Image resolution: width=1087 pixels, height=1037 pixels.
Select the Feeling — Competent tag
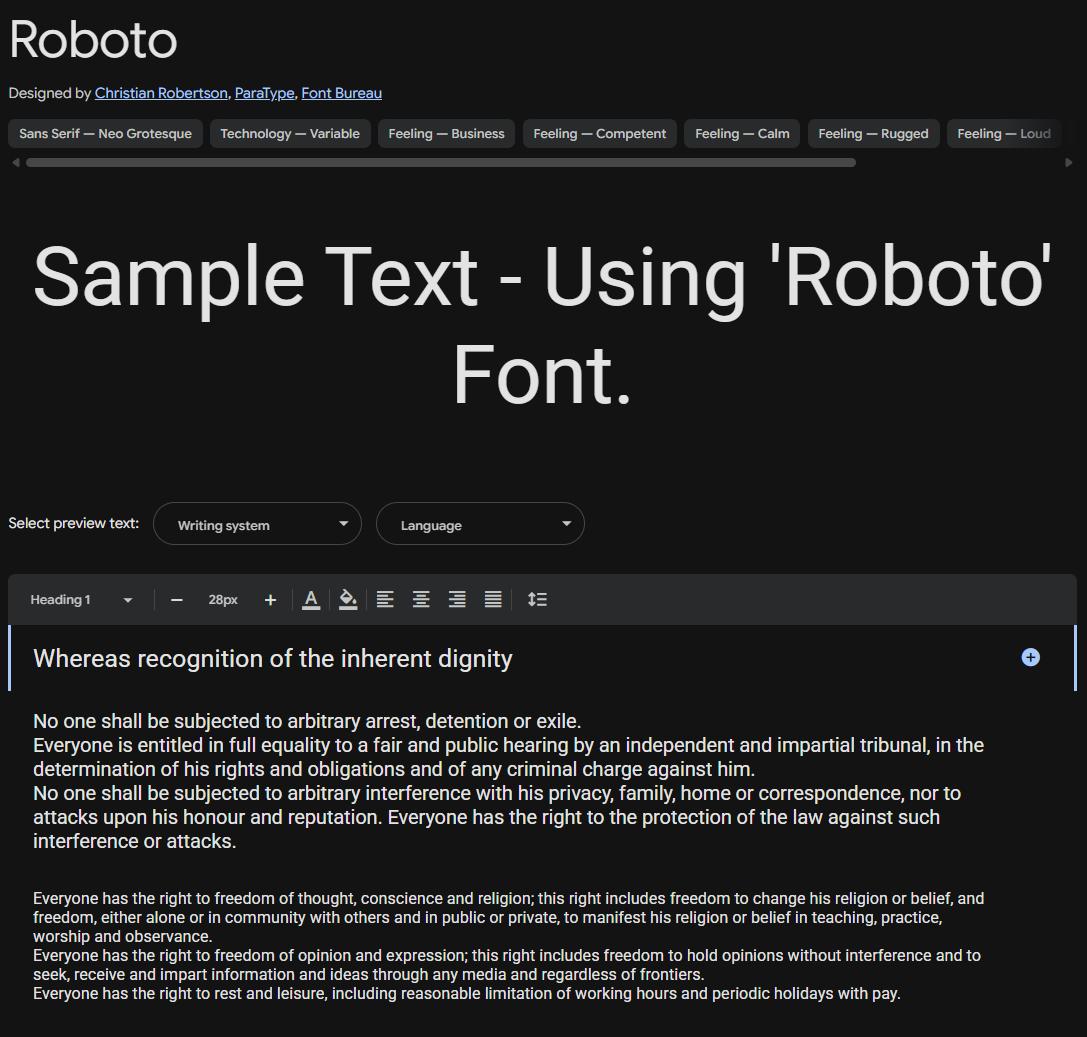(x=600, y=134)
